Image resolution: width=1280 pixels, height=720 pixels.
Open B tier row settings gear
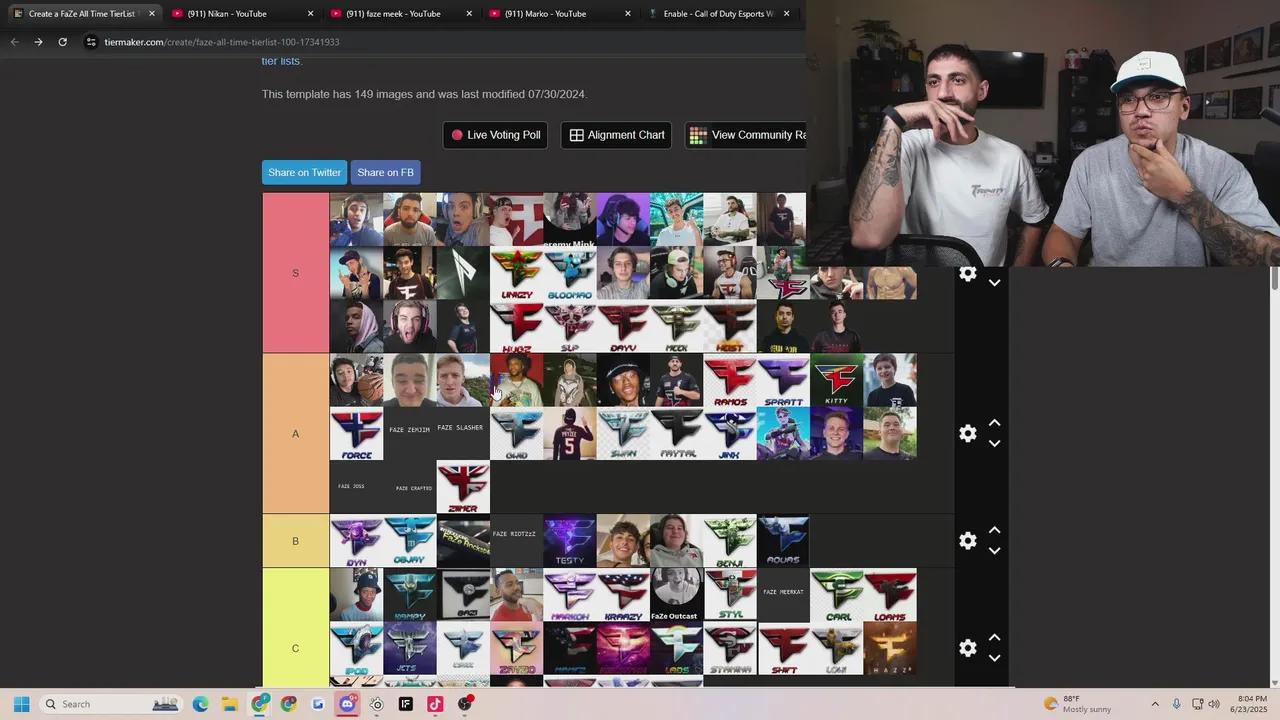click(967, 541)
